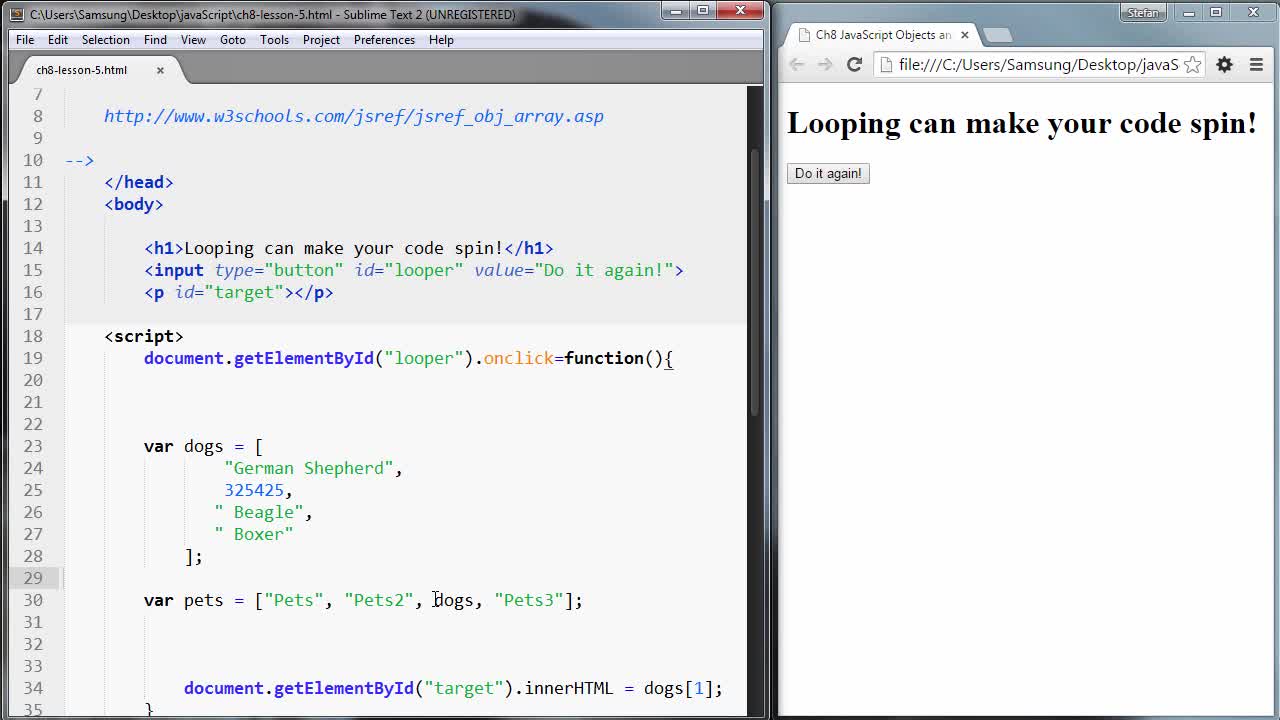
Task: Click line number 29 in the gutter
Action: [x=33, y=578]
